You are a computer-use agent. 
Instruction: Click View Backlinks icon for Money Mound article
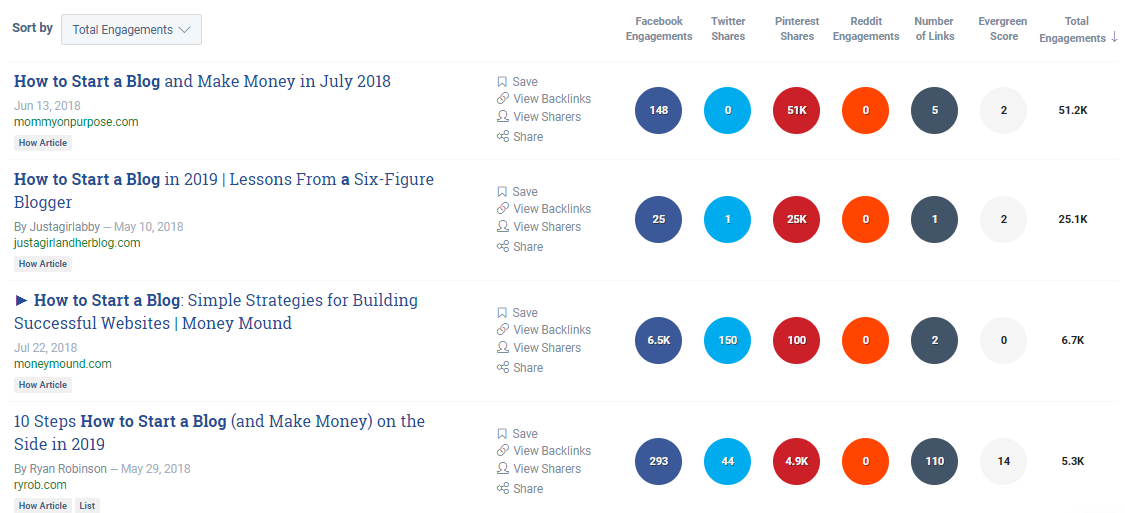(503, 330)
